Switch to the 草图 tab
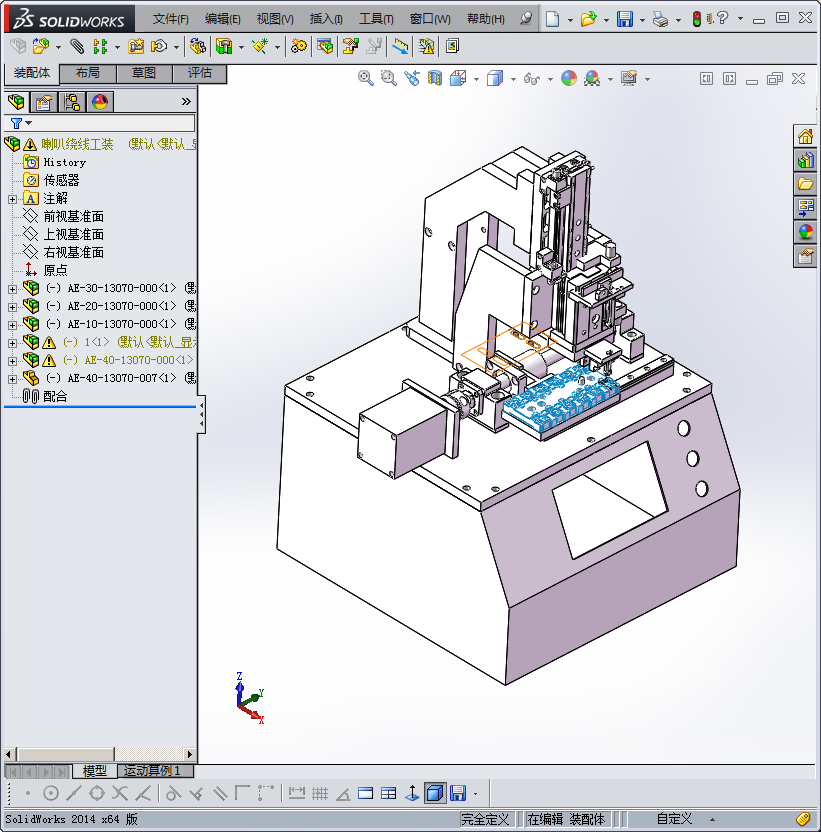Screen dimensions: 821x832 click(143, 73)
